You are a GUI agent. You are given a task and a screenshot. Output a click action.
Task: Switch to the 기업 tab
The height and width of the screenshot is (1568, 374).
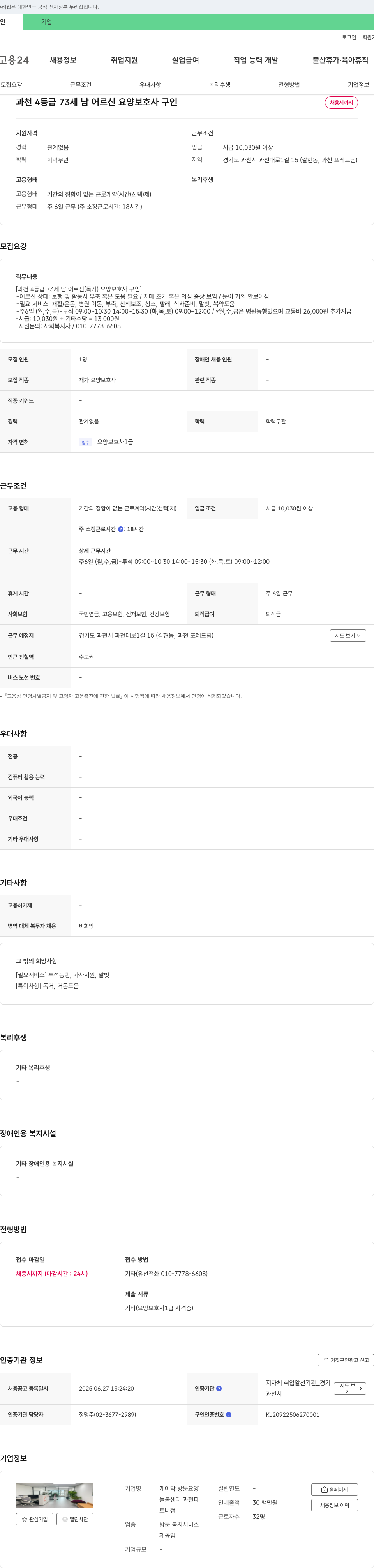(46, 22)
